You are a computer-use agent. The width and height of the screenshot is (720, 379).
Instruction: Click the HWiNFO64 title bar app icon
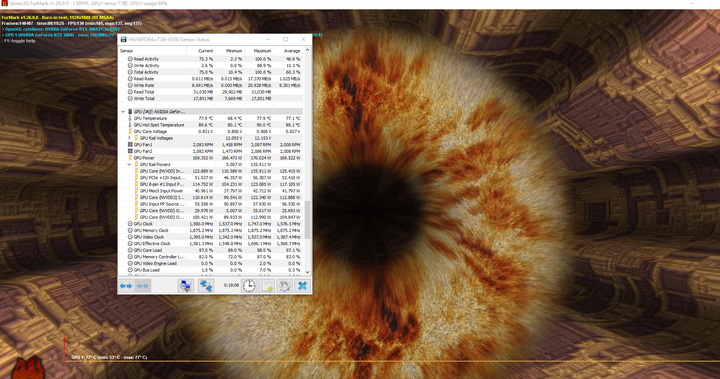pyautogui.click(x=123, y=40)
